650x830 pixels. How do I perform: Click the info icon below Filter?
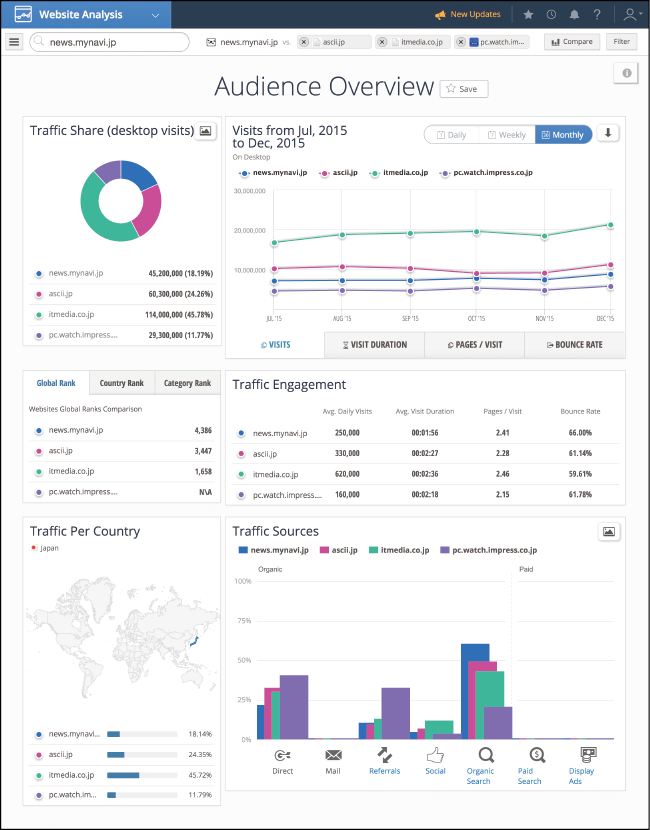pos(627,73)
